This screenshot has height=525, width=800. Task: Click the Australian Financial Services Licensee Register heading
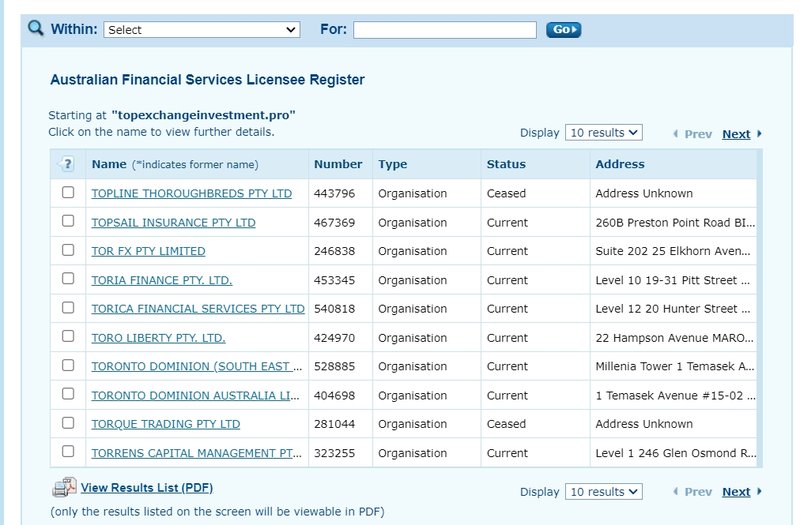(x=207, y=80)
